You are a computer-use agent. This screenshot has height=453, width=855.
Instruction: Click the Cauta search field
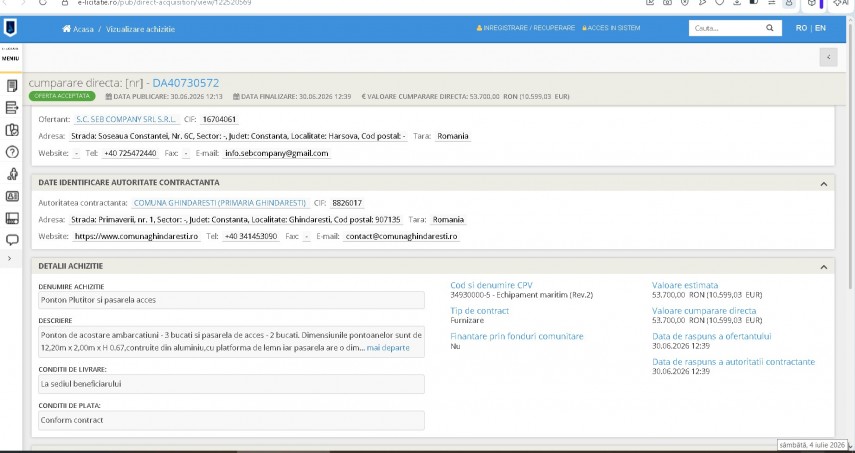(726, 28)
